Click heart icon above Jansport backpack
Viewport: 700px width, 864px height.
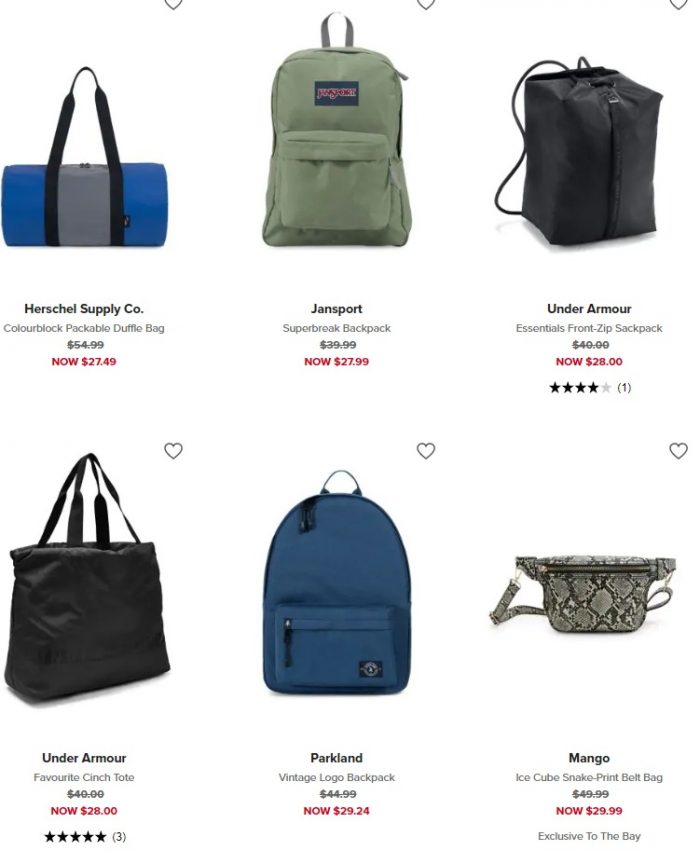click(x=426, y=4)
